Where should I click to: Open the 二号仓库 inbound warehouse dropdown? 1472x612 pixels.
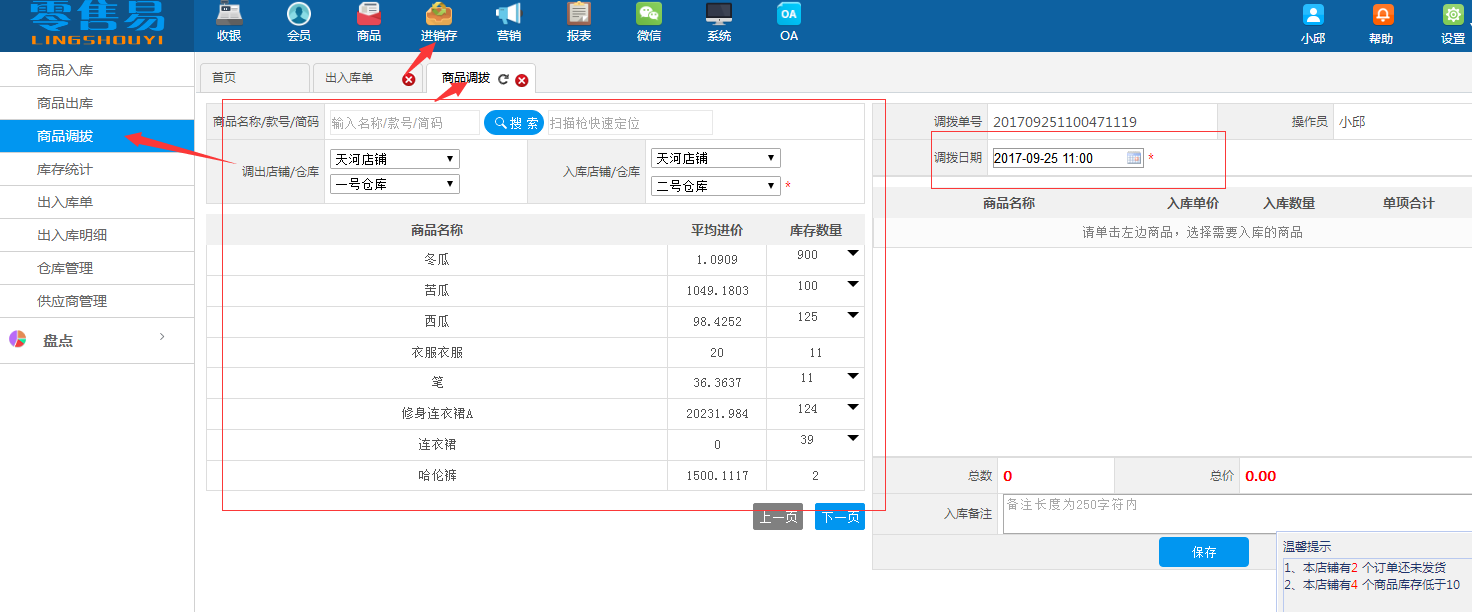[x=715, y=184]
